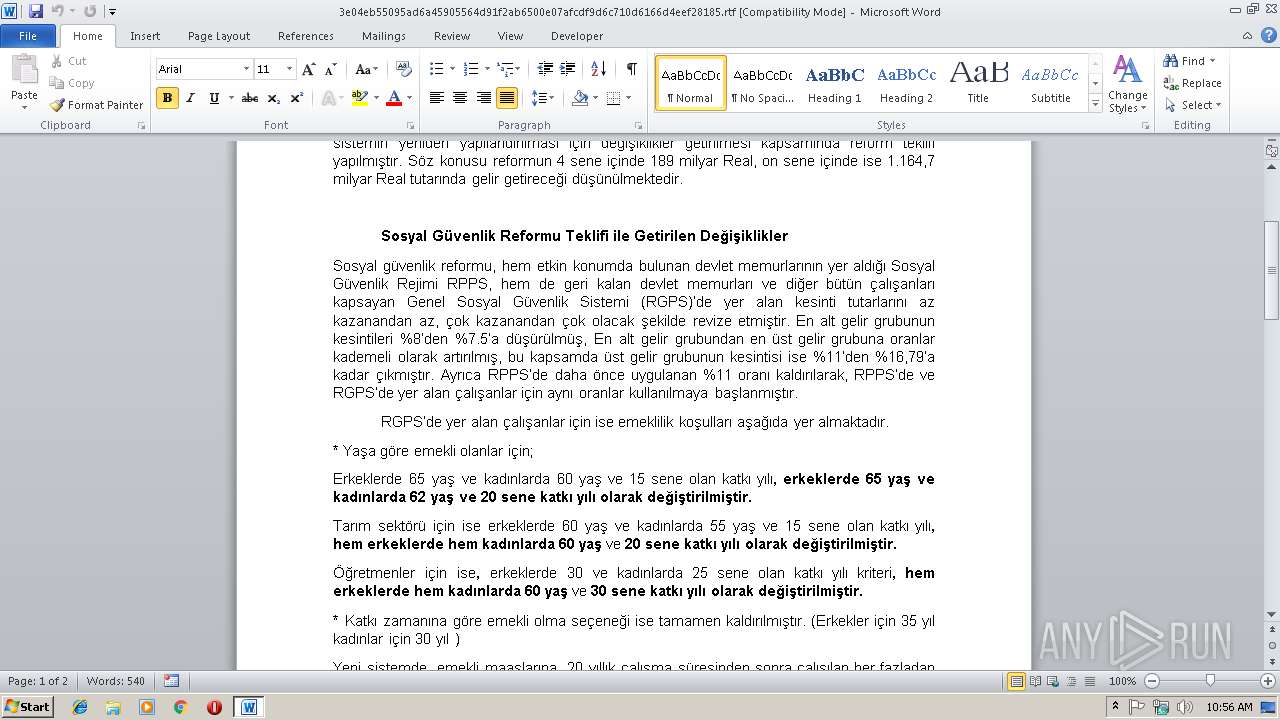Select the Normal style
The image size is (1280, 720).
691,83
